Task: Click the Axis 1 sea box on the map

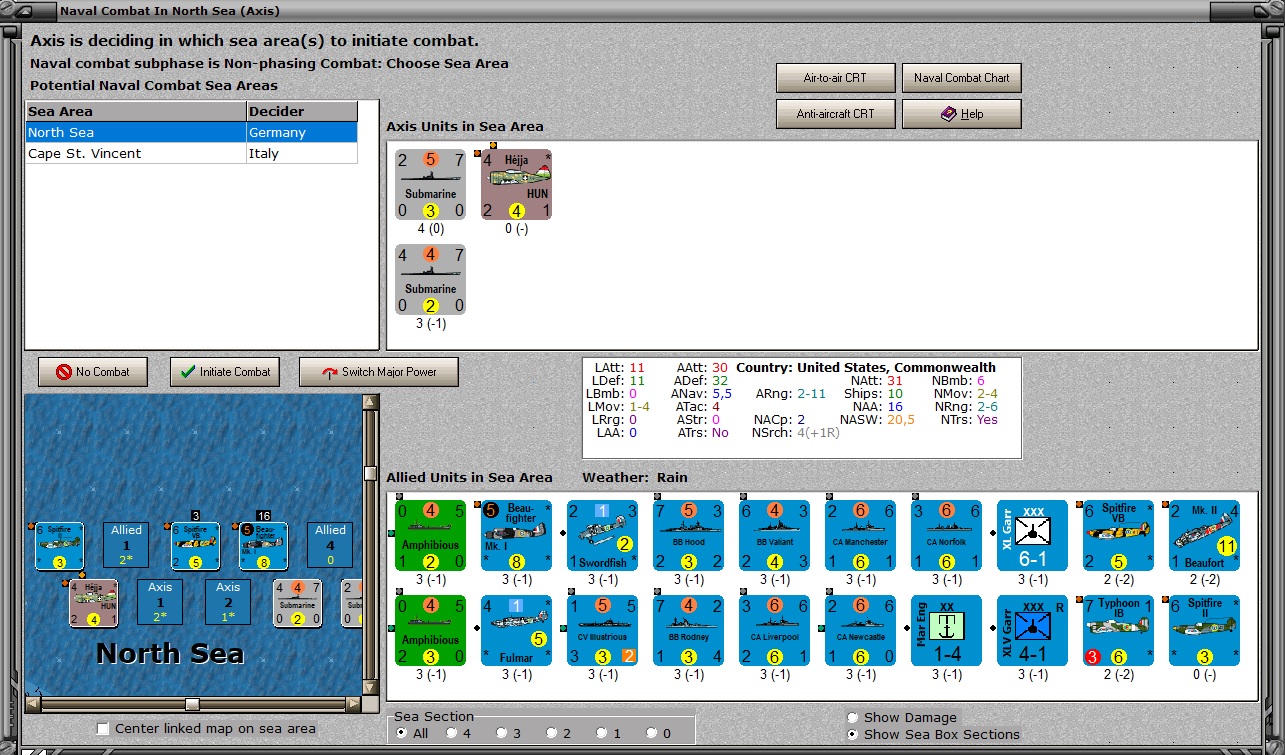Action: click(160, 601)
